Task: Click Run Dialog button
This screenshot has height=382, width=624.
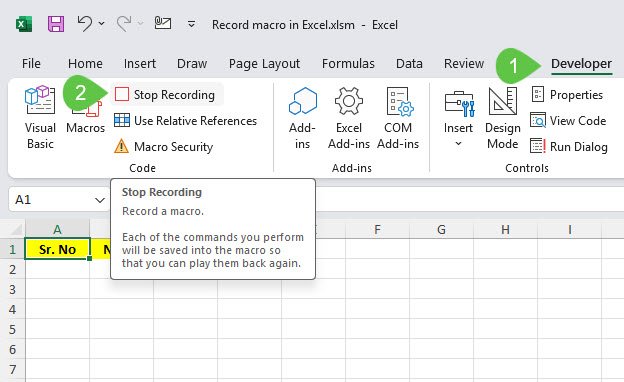Action: [569, 146]
